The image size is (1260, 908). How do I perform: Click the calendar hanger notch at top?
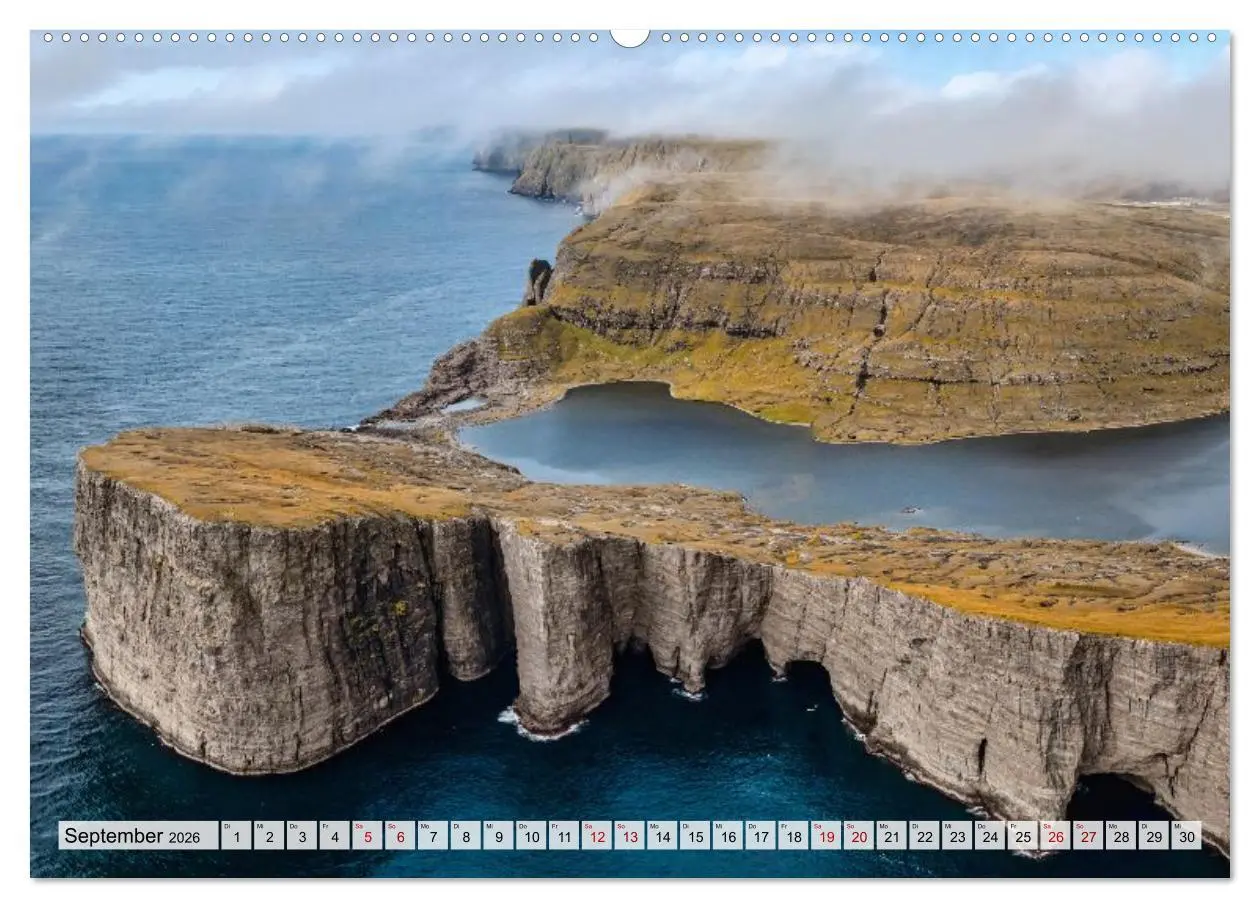pyautogui.click(x=630, y=37)
